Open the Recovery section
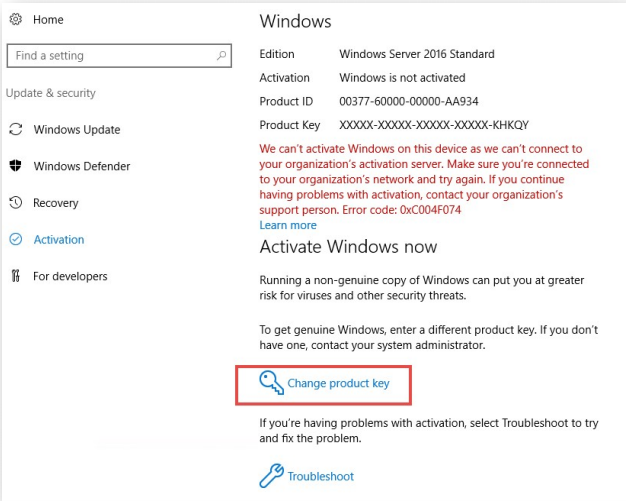This screenshot has width=626, height=501. pyautogui.click(x=55, y=203)
